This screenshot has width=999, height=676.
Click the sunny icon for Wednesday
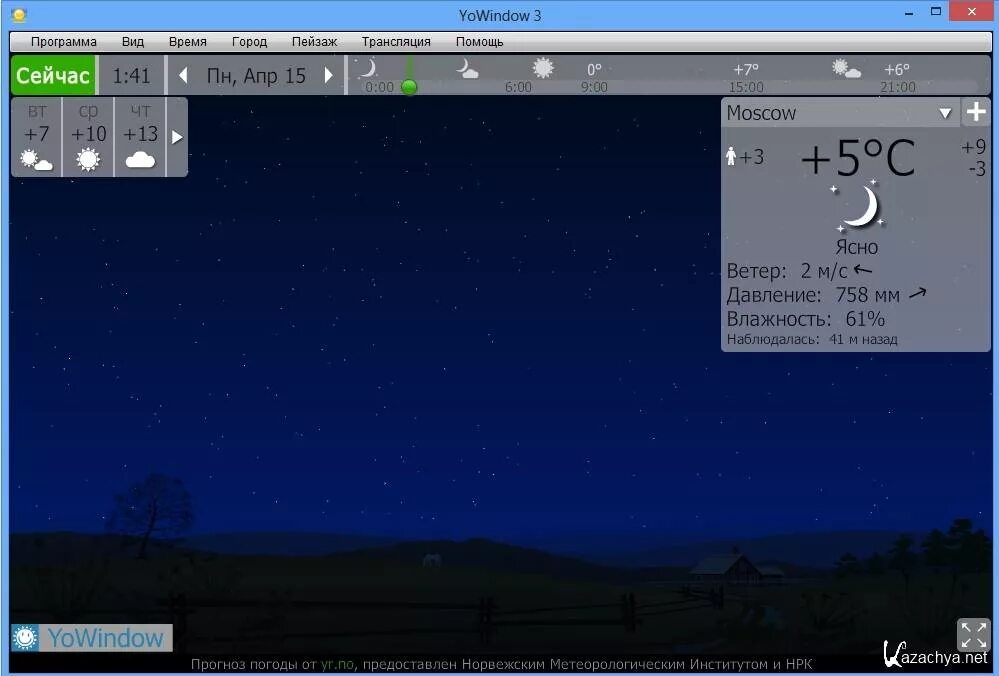click(88, 159)
